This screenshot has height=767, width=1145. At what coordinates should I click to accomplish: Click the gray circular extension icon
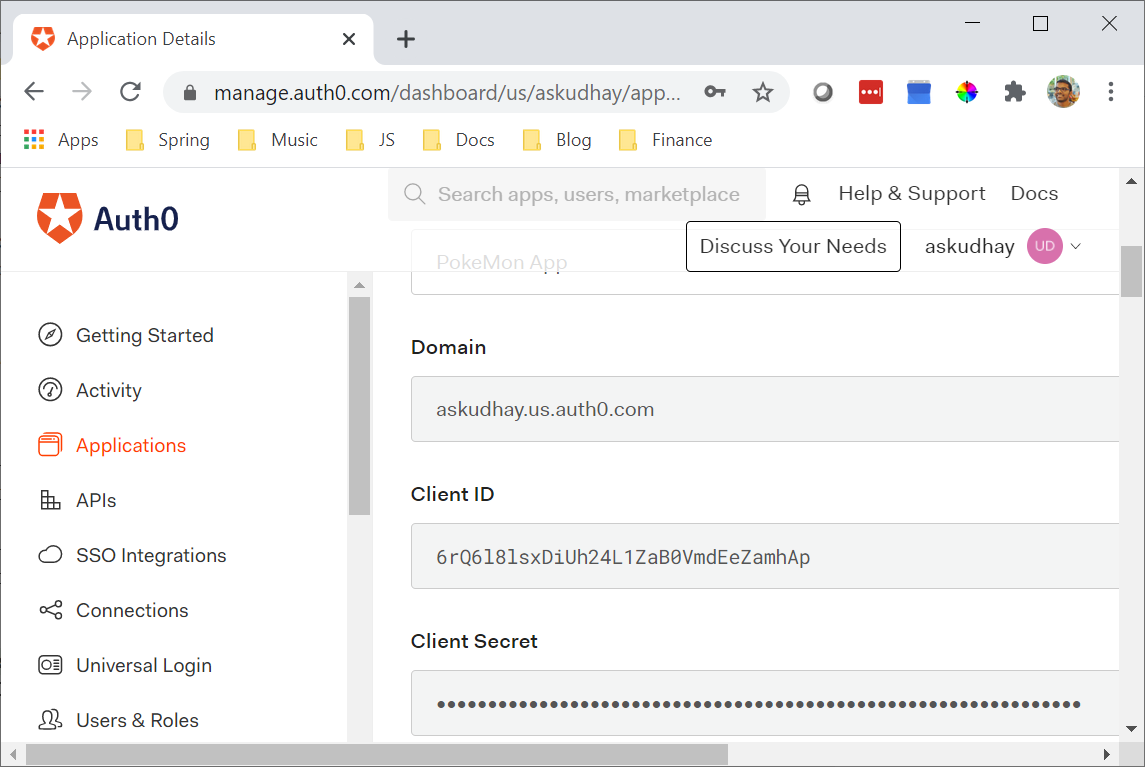tap(823, 92)
